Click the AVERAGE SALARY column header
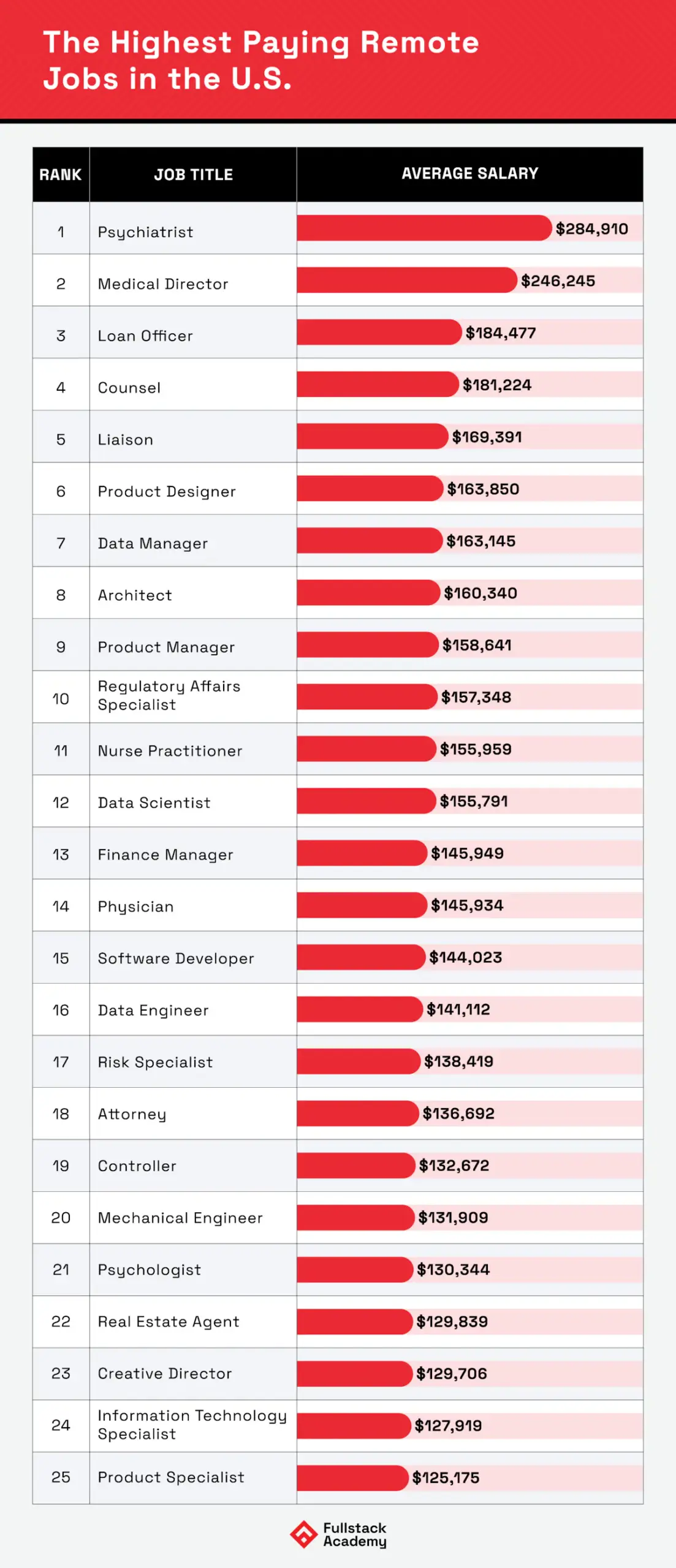 click(x=469, y=173)
